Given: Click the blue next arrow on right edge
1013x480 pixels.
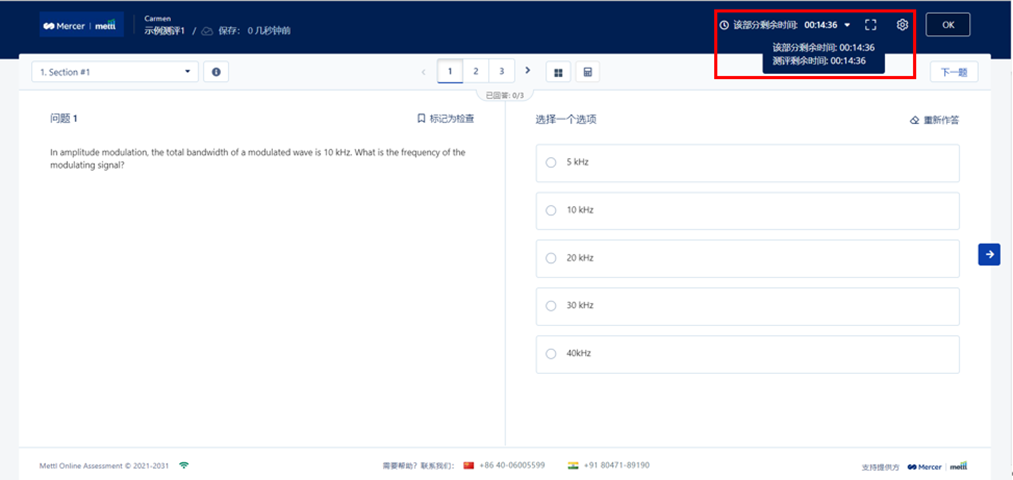Looking at the screenshot, I should click(x=989, y=255).
